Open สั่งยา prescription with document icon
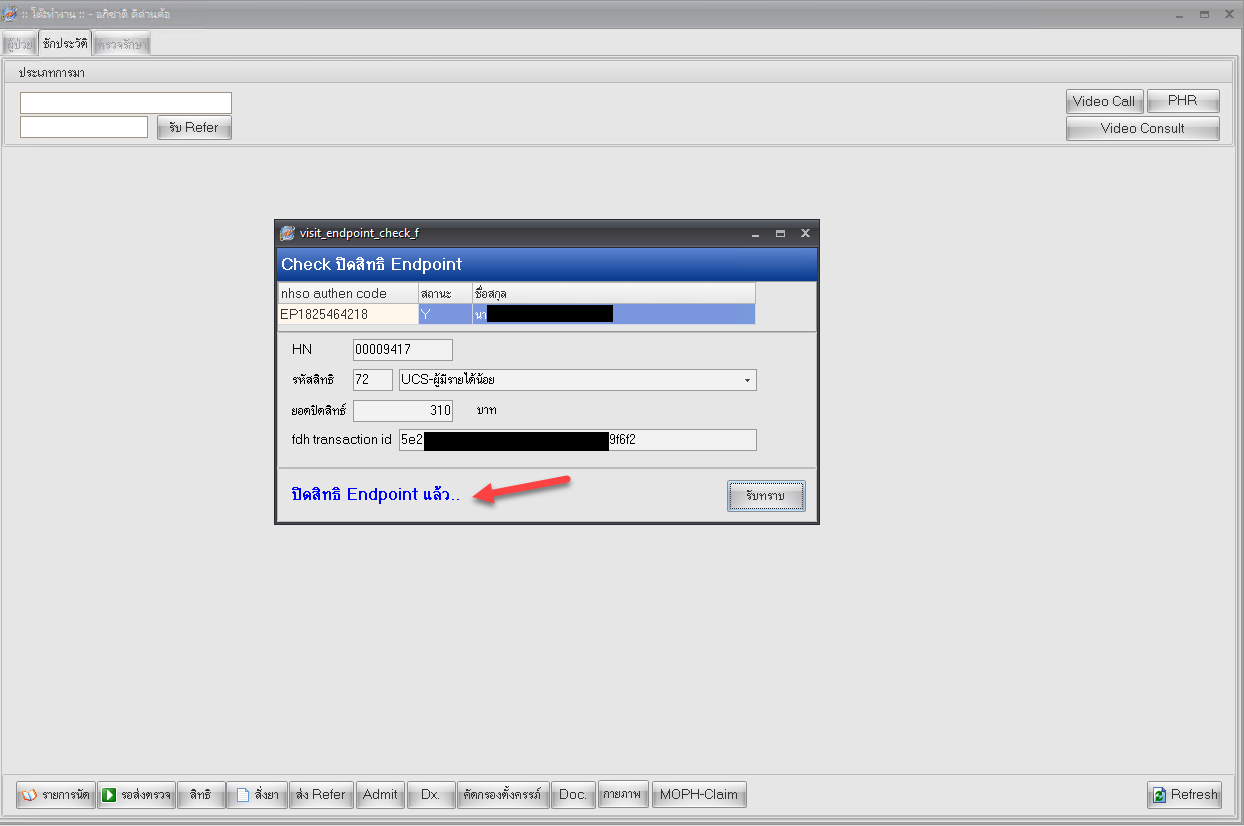The width and height of the screenshot is (1244, 826). pyautogui.click(x=257, y=795)
